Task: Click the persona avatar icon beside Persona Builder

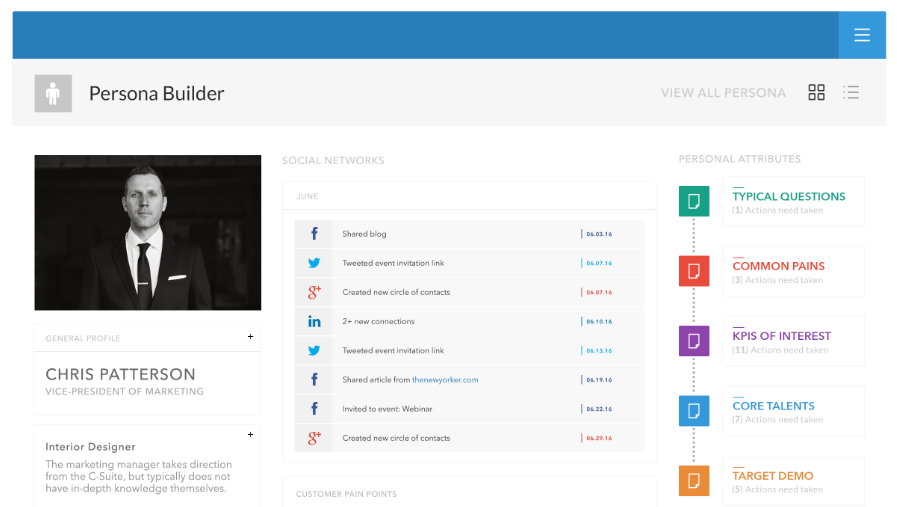Action: (x=53, y=93)
